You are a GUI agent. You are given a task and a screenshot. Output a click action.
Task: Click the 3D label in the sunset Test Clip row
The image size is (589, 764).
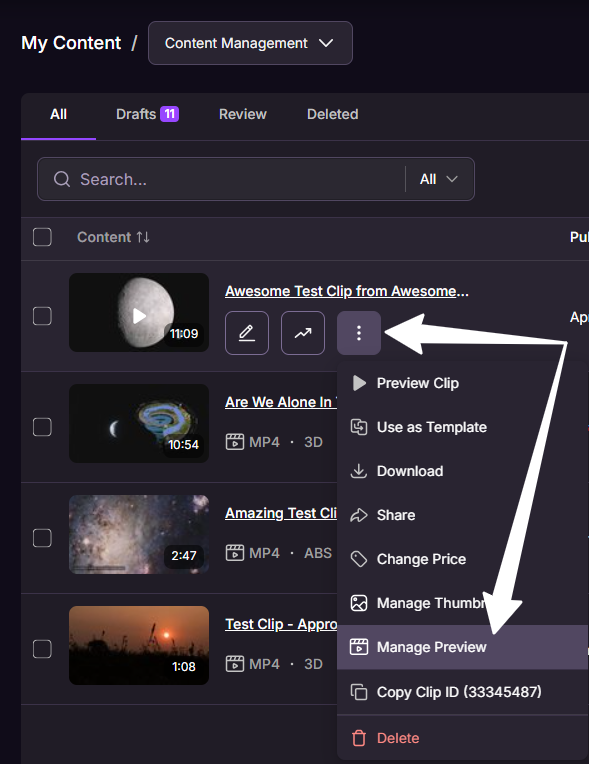click(313, 664)
